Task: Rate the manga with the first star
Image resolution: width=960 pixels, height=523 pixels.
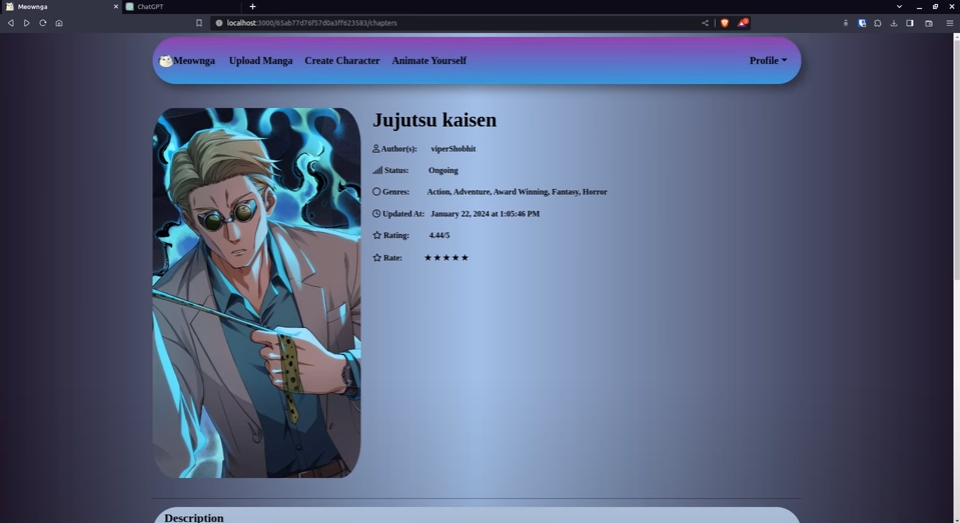Action: (x=428, y=258)
